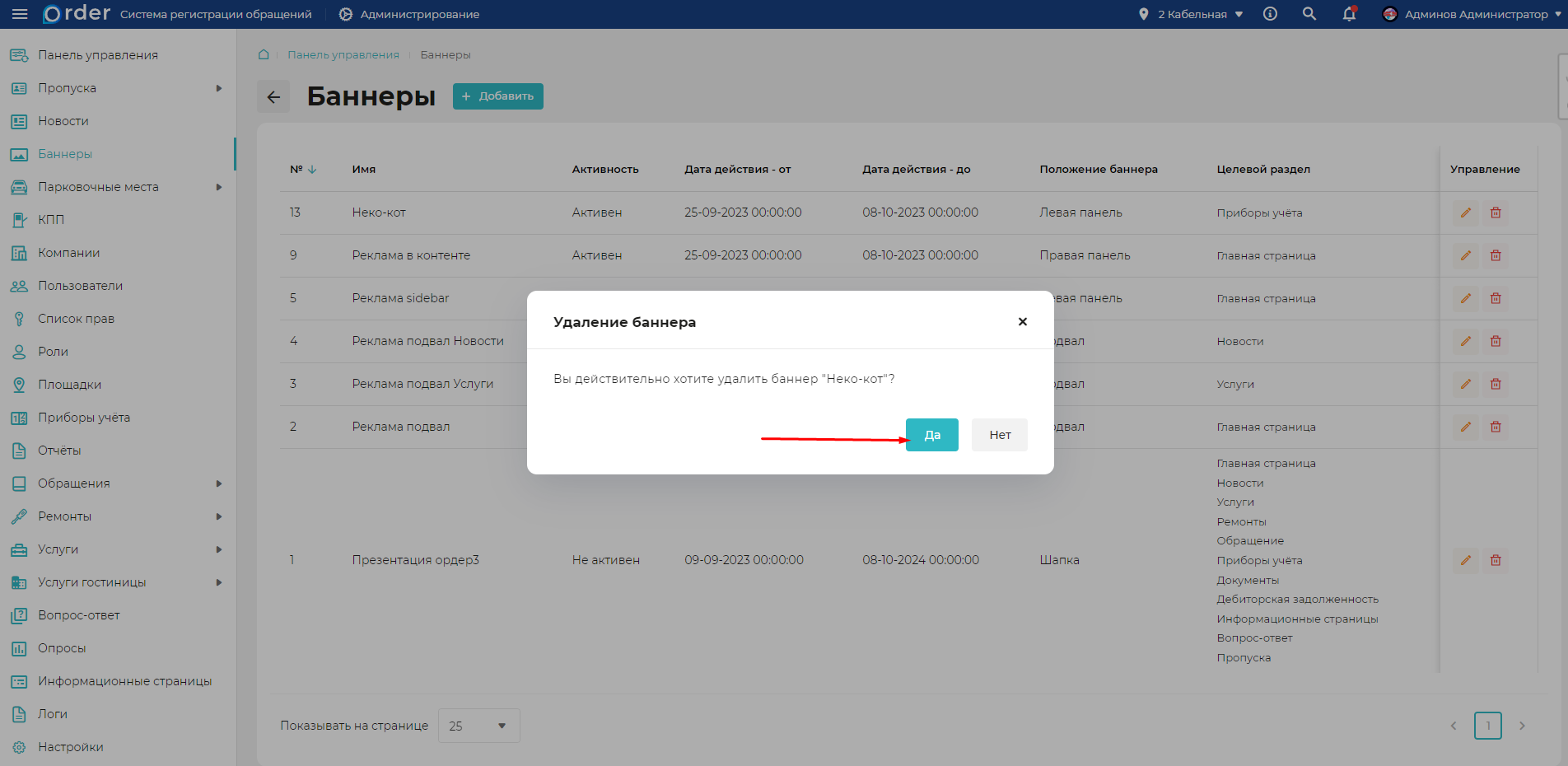Delete the Реклама в контенте banner row
The width and height of the screenshot is (1568, 766).
tap(1496, 255)
